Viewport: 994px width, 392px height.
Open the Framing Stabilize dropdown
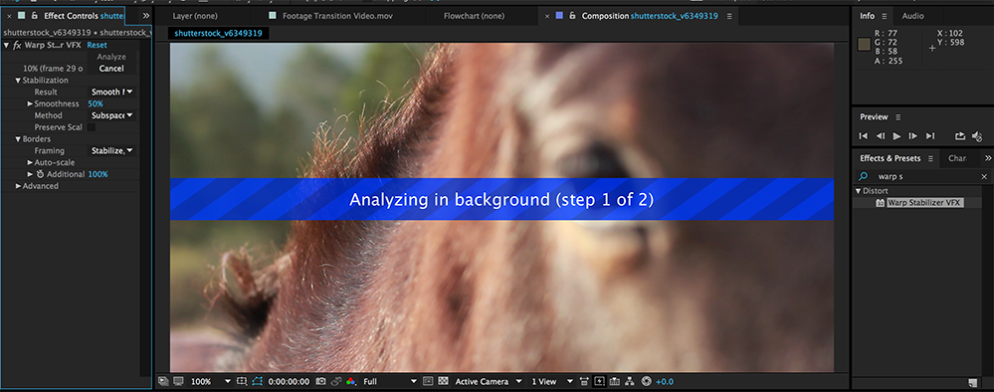point(112,150)
